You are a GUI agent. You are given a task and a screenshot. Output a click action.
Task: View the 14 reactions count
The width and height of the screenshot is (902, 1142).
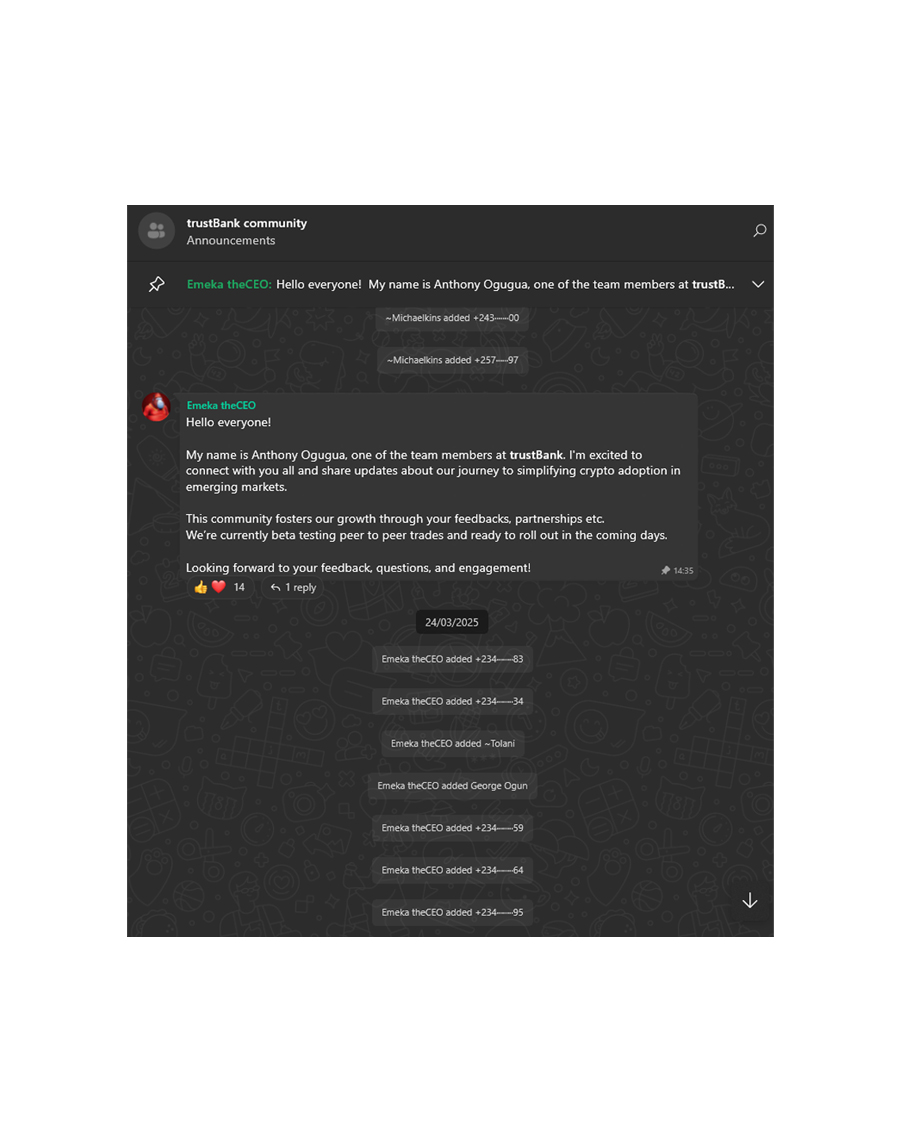[239, 587]
